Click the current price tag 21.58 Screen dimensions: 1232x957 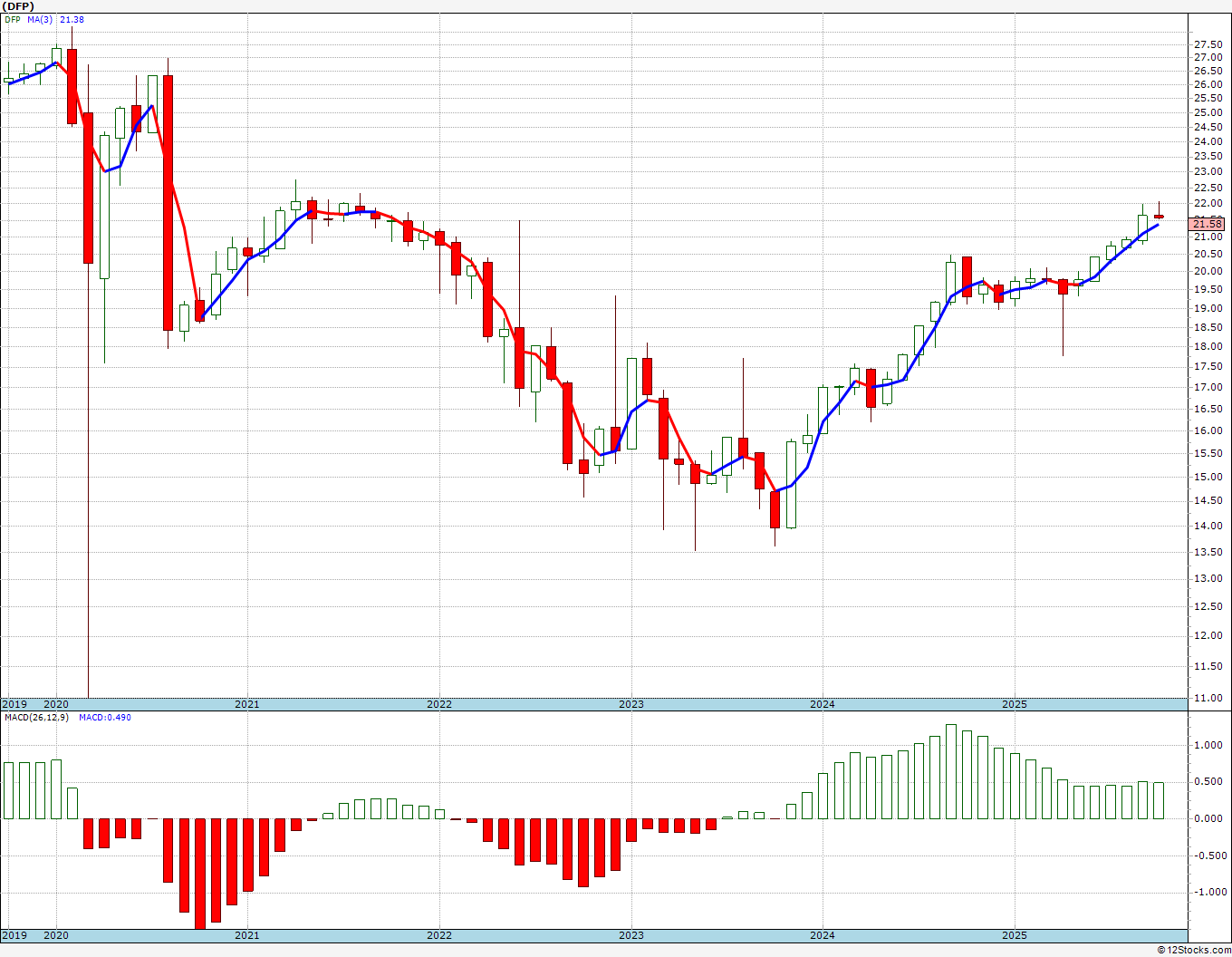point(1208,224)
